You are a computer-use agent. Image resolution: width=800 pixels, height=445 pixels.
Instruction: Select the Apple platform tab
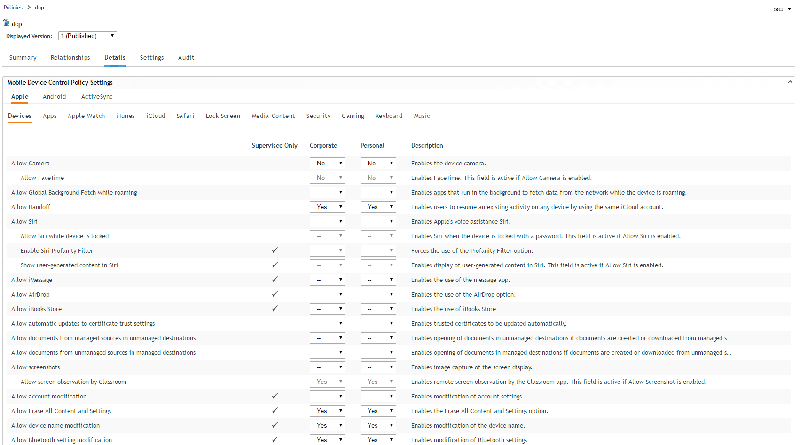pos(19,96)
